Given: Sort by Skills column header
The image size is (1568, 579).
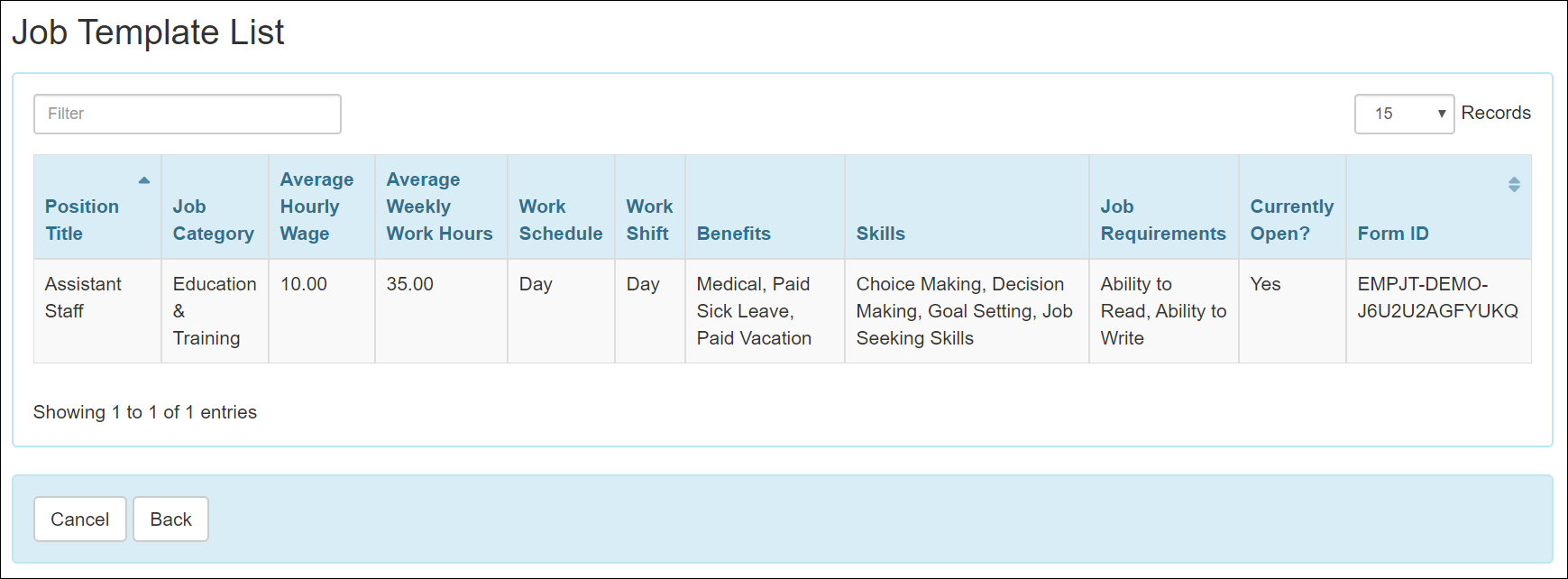Looking at the screenshot, I should coord(881,233).
